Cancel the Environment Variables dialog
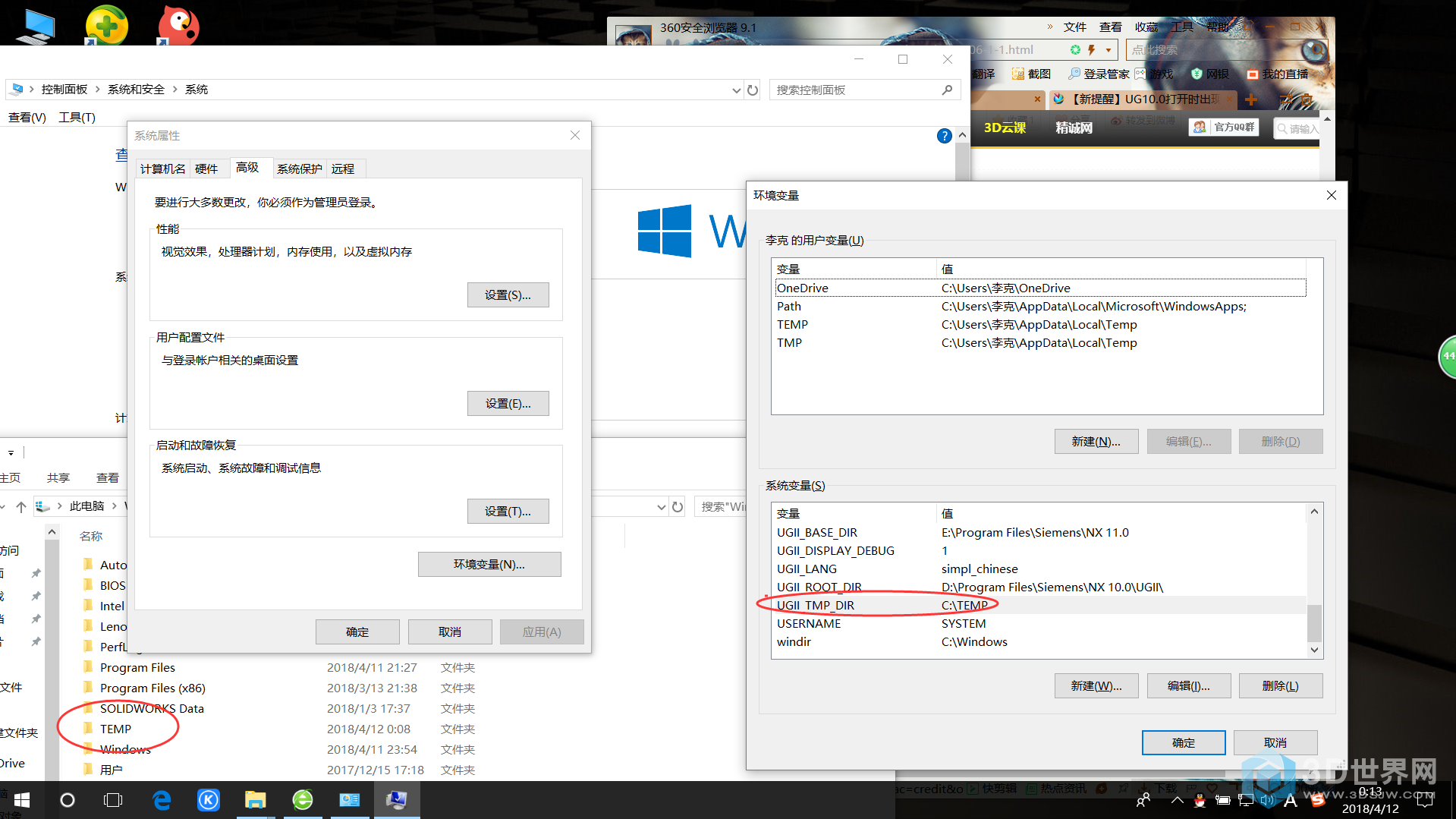 [x=1275, y=742]
